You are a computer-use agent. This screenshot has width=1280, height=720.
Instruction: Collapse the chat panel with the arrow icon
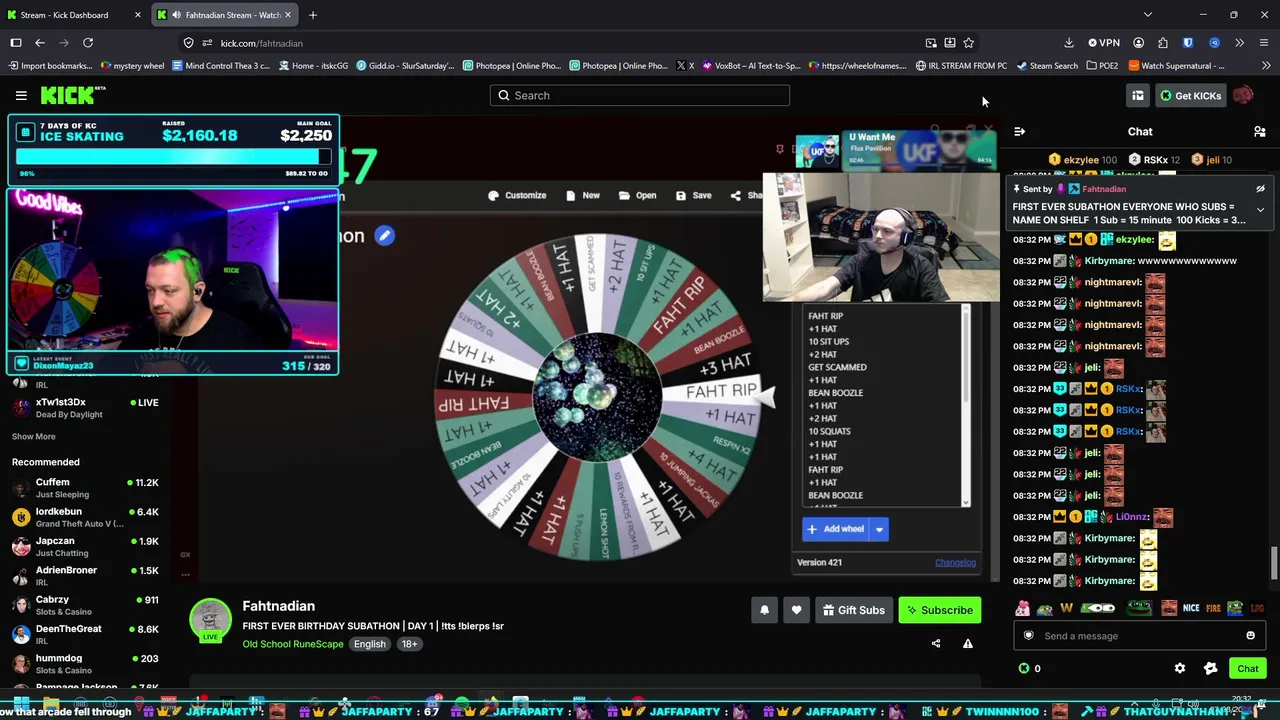tap(1019, 132)
